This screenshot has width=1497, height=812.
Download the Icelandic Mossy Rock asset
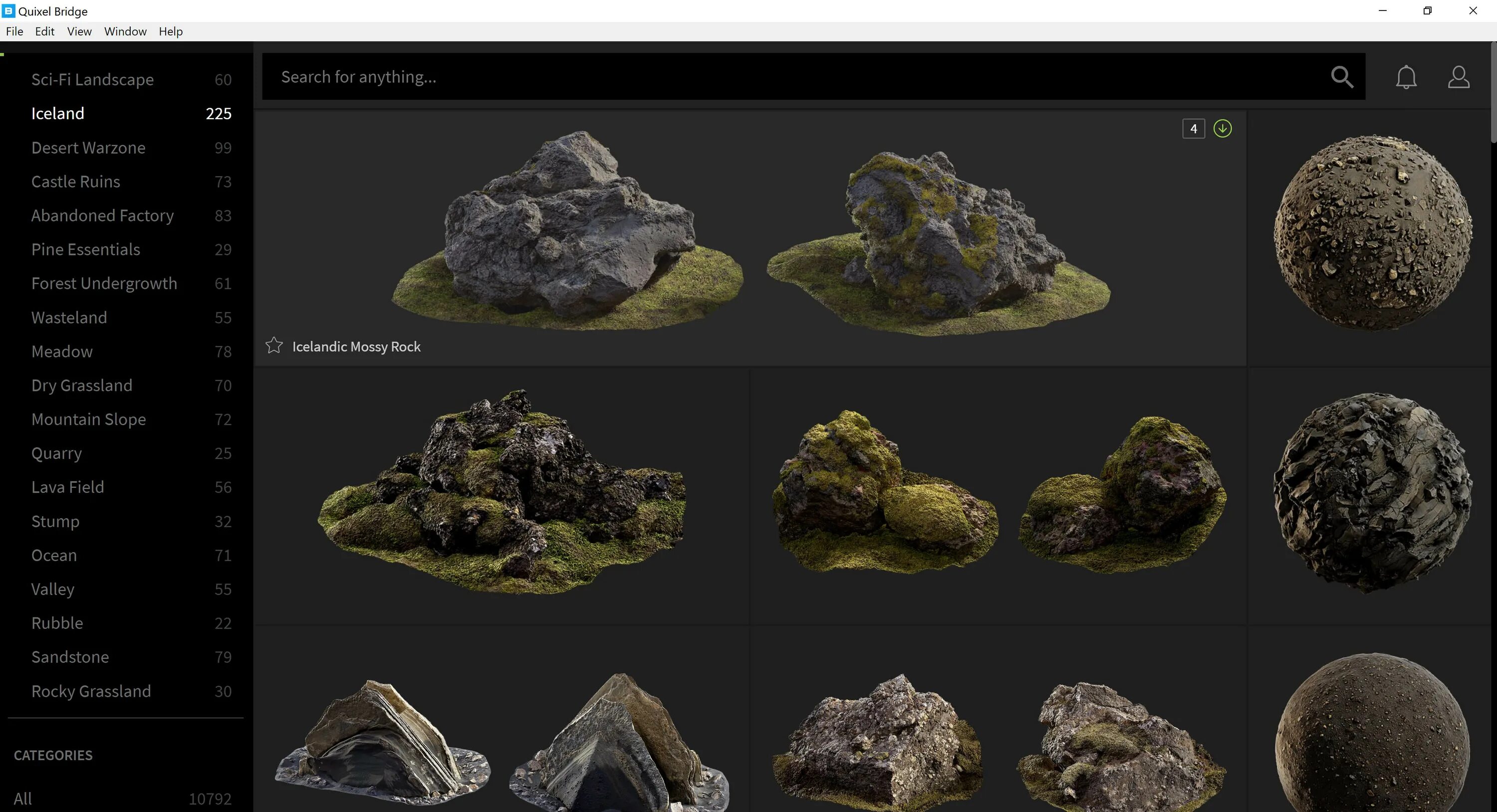[1222, 128]
